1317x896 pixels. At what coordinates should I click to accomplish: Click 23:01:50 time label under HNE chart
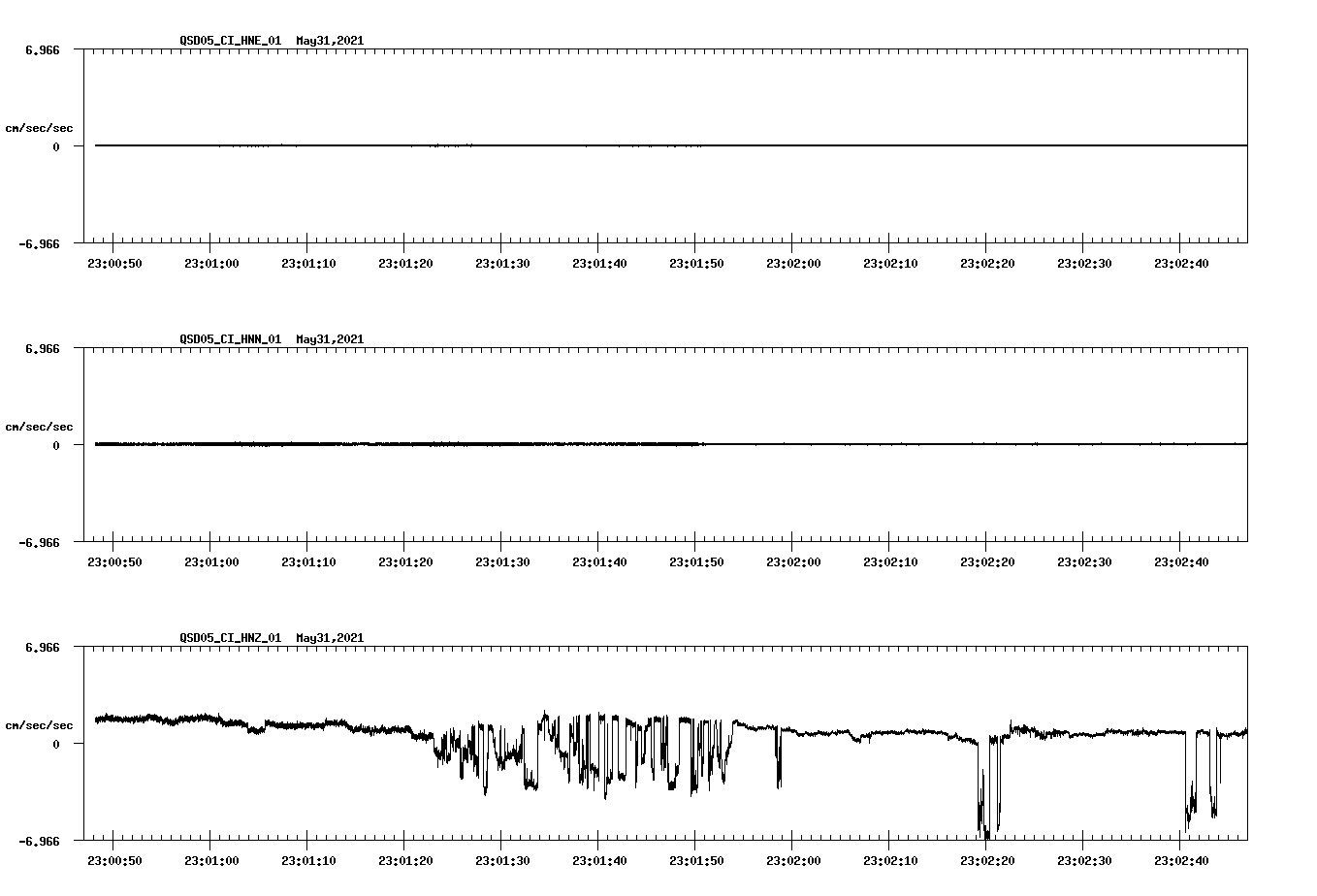[696, 264]
